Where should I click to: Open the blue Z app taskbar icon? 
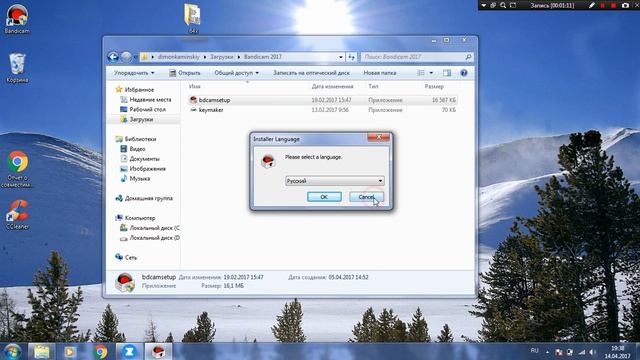click(x=129, y=351)
